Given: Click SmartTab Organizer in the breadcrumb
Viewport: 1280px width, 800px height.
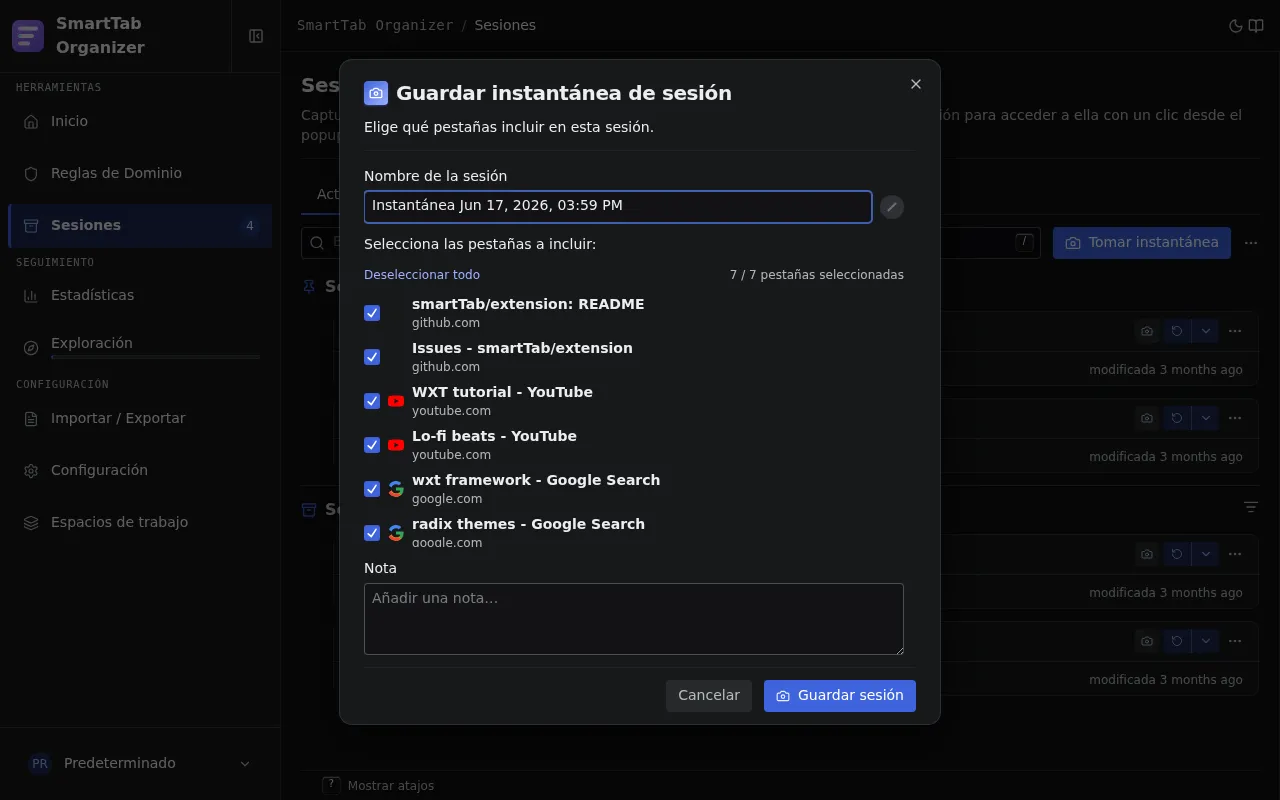Looking at the screenshot, I should coord(375,25).
